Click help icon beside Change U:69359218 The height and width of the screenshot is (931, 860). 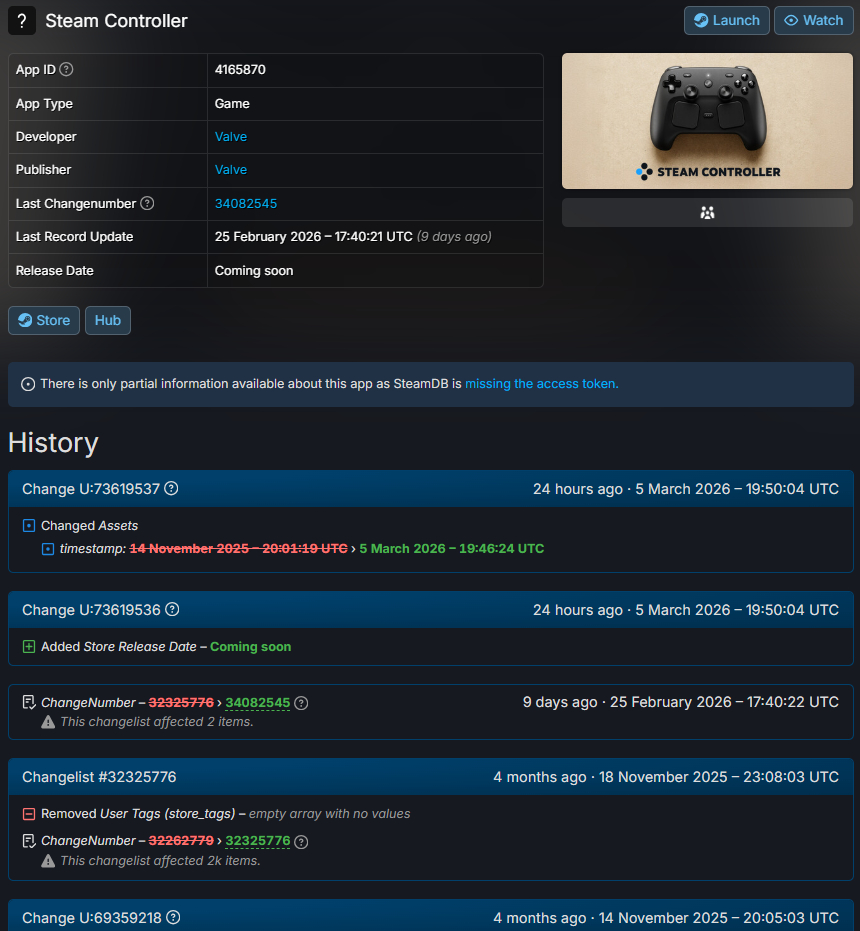click(x=172, y=918)
